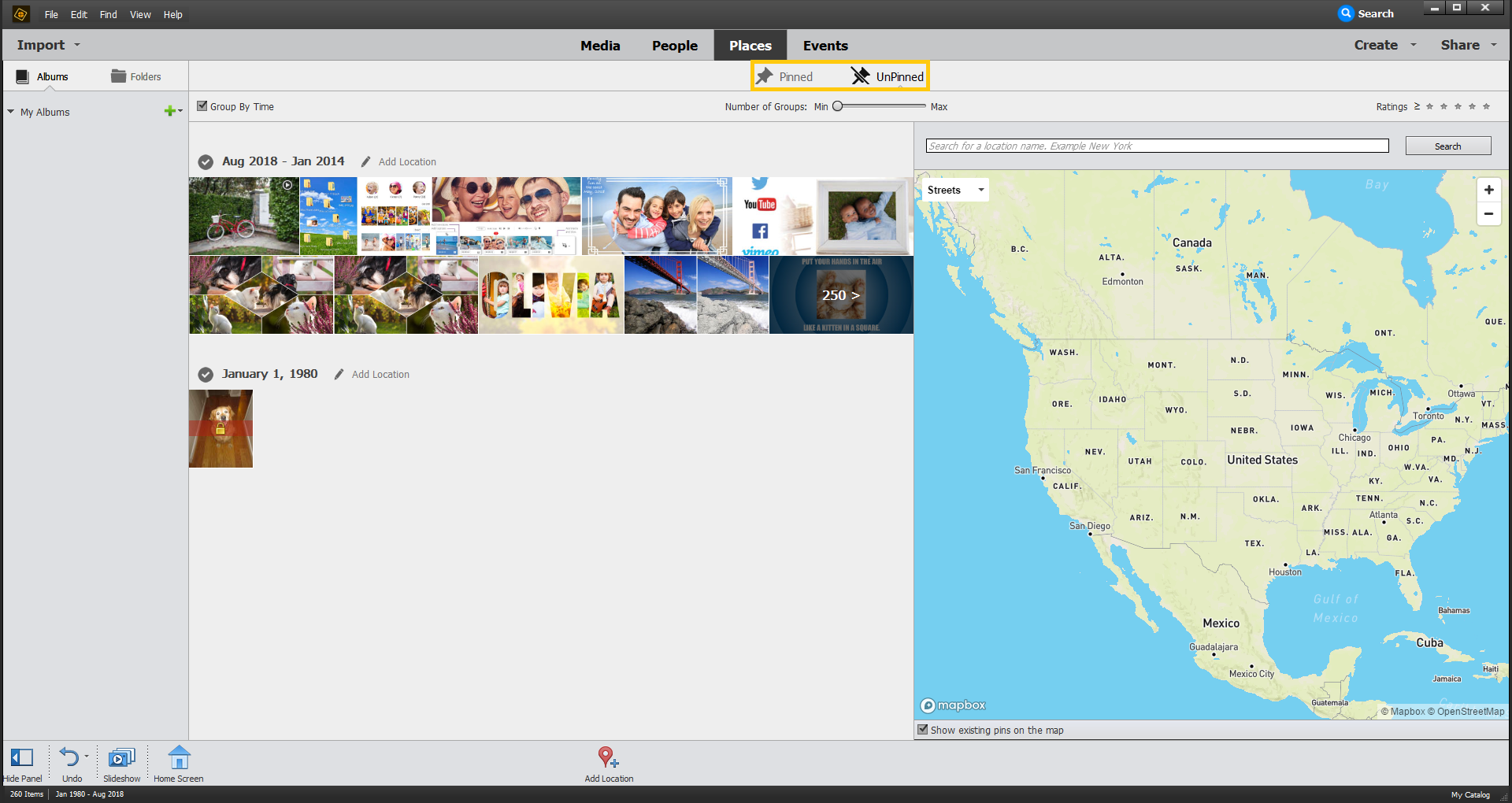
Task: Select the dog photo thumbnail
Action: tap(220, 428)
